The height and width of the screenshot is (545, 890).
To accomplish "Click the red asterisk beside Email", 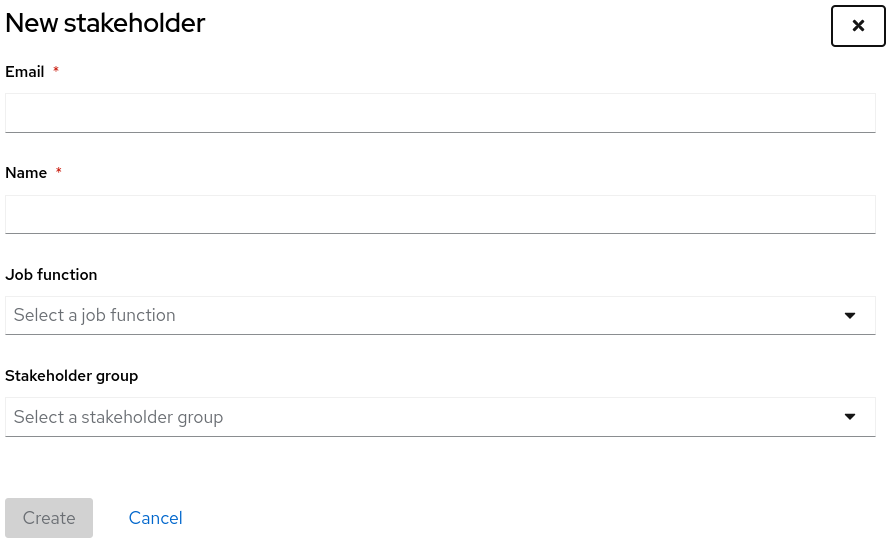I will [x=56, y=71].
